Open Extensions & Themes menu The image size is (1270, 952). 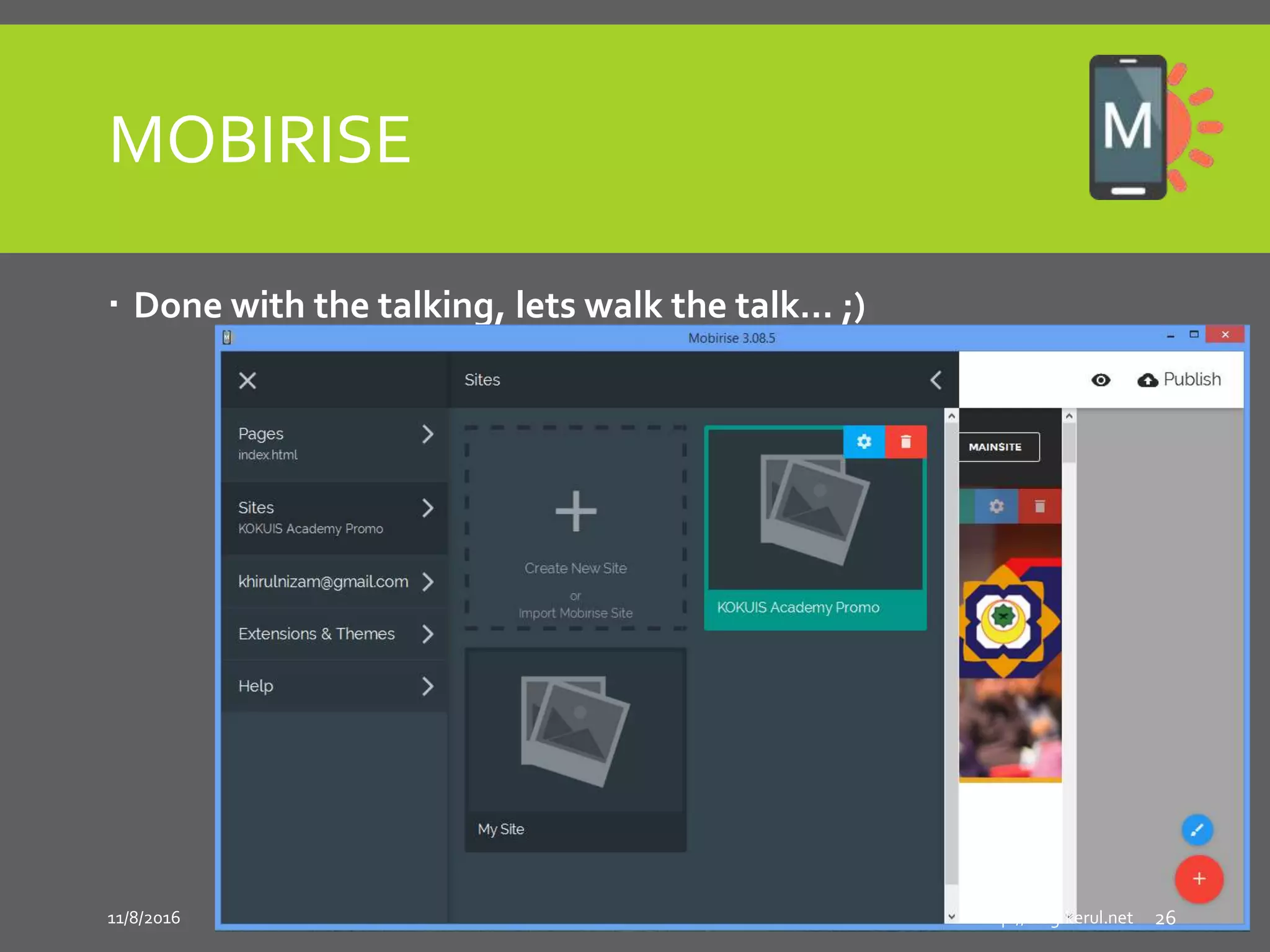pyautogui.click(x=334, y=634)
